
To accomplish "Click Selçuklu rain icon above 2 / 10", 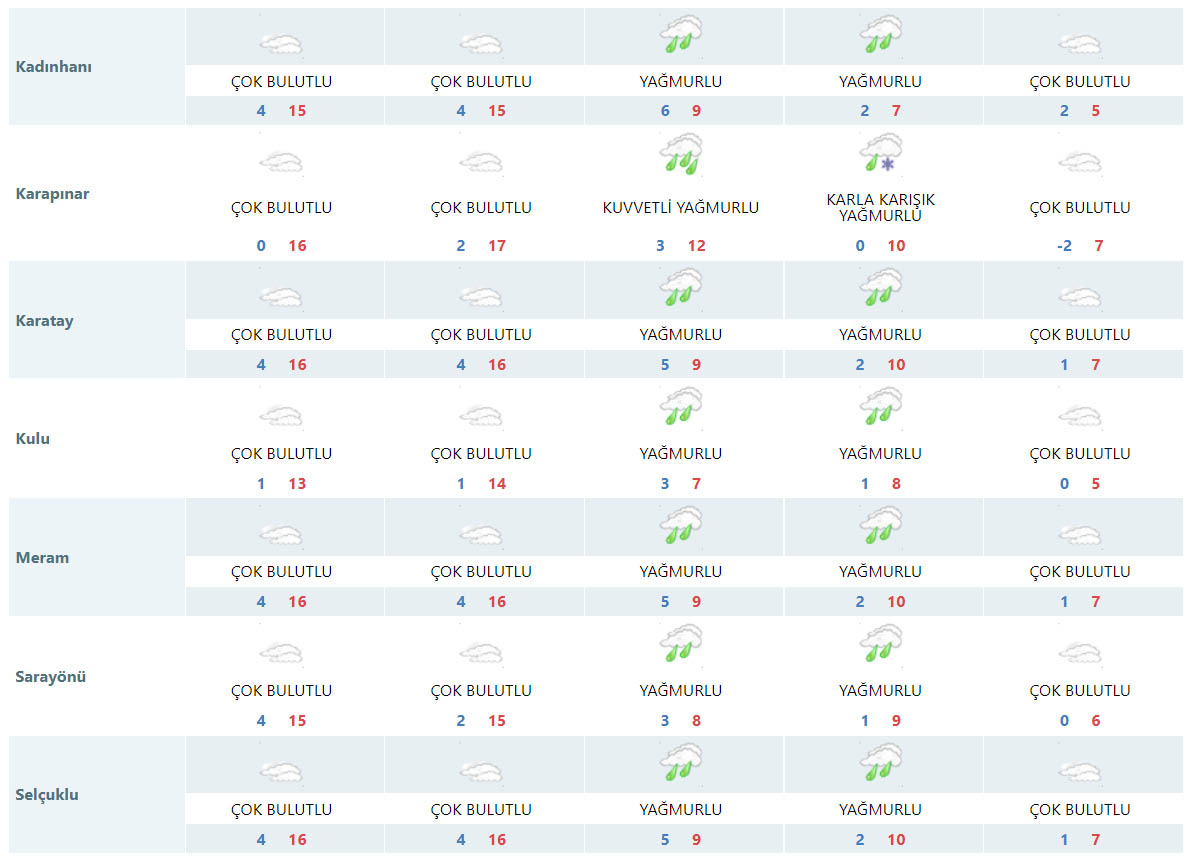I will (x=881, y=763).
